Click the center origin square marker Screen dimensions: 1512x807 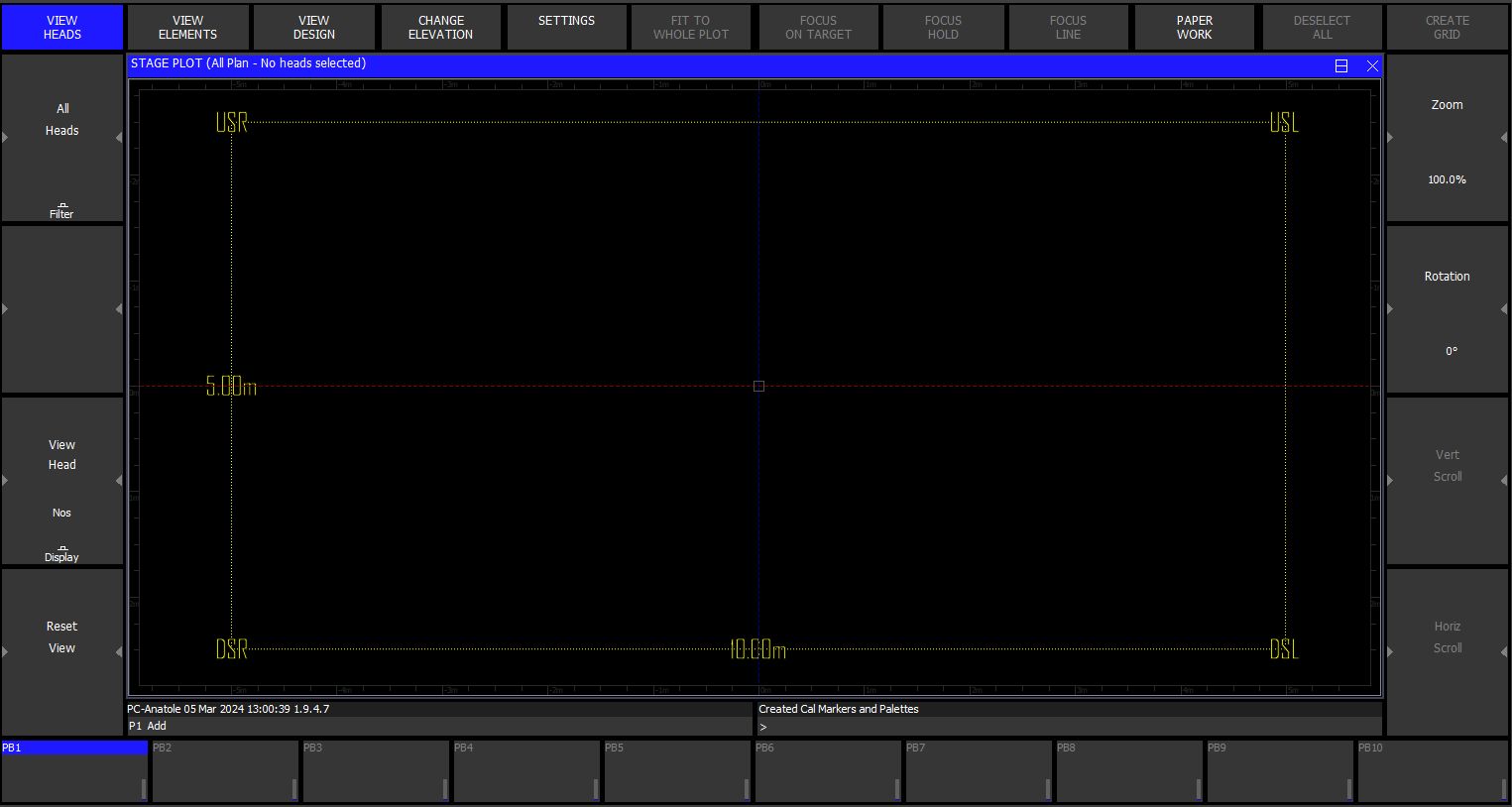point(758,386)
